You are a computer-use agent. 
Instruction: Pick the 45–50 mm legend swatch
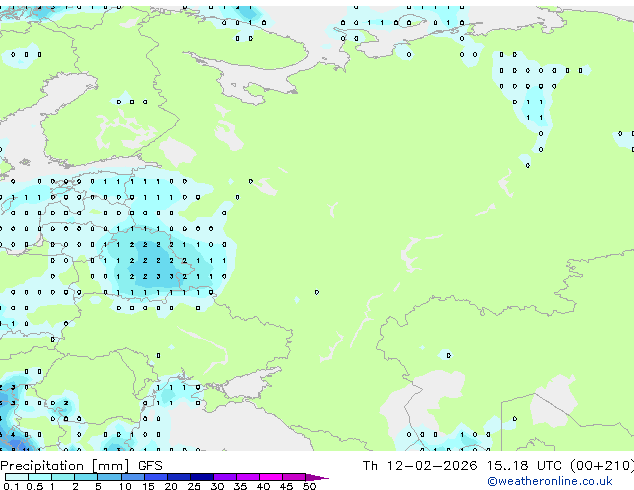coord(294,477)
